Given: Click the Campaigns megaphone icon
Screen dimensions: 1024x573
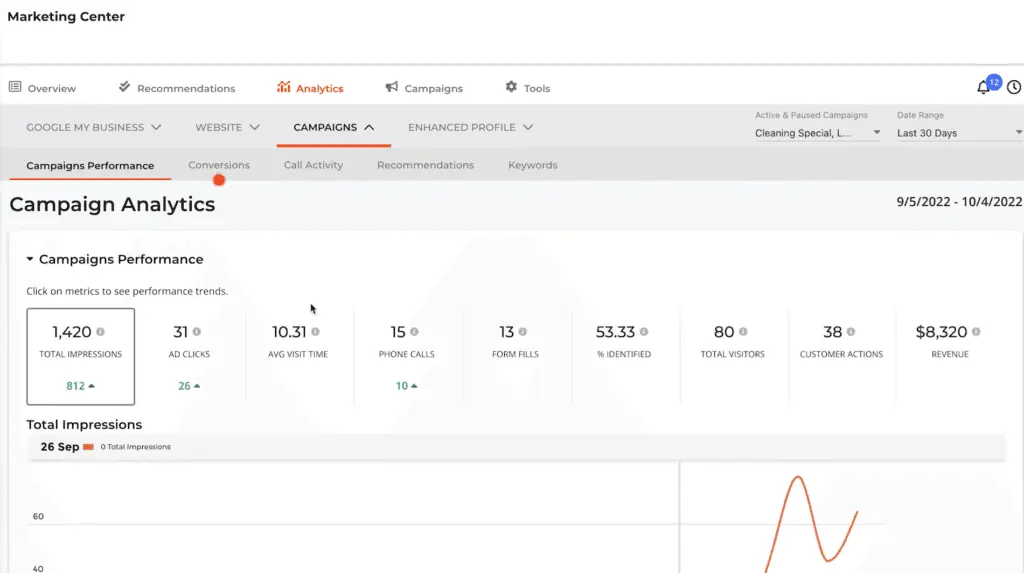Looking at the screenshot, I should 391,87.
